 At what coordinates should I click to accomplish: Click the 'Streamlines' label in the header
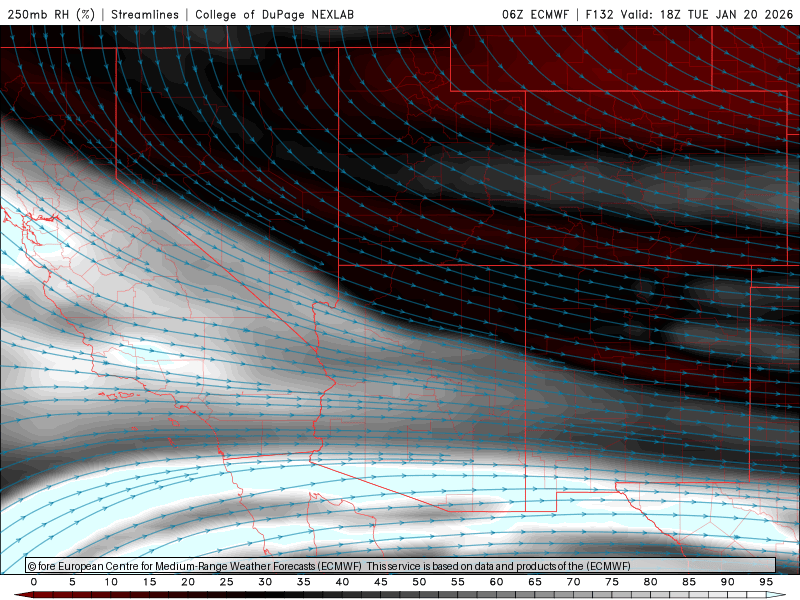(x=145, y=14)
